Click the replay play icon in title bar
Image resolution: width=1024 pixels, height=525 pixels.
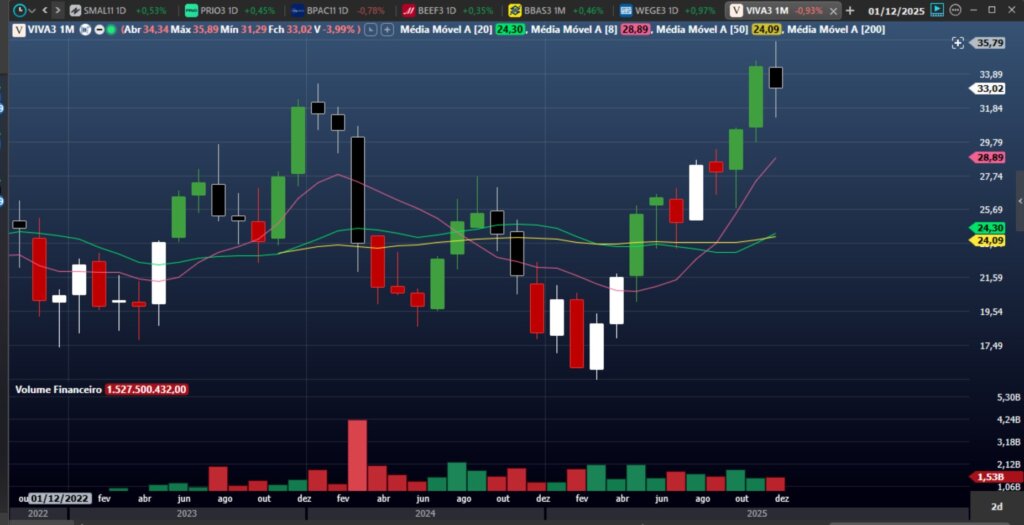click(x=937, y=10)
